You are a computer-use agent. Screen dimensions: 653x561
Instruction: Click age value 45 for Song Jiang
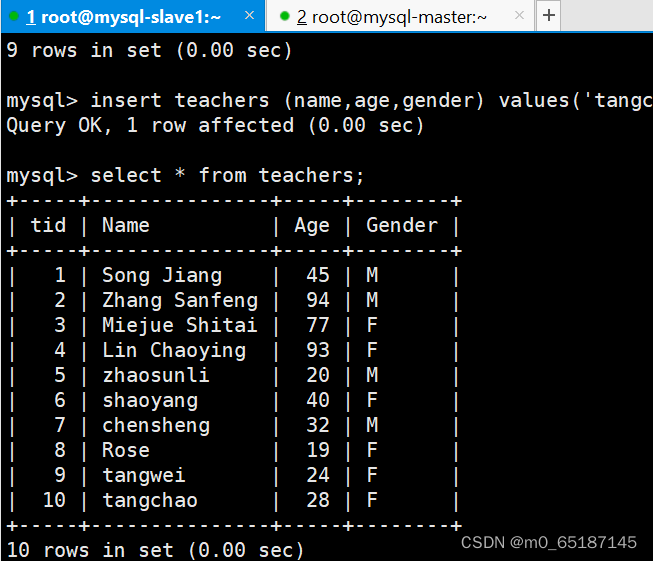click(x=318, y=275)
